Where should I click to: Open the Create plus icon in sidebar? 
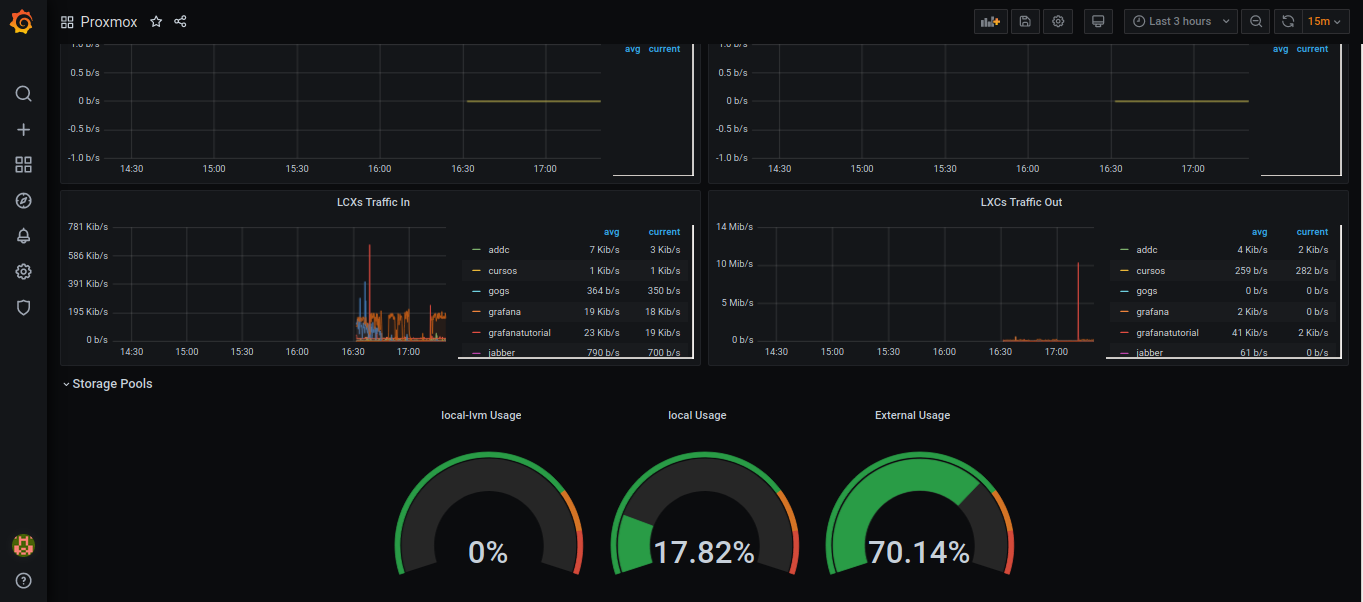pyautogui.click(x=24, y=130)
